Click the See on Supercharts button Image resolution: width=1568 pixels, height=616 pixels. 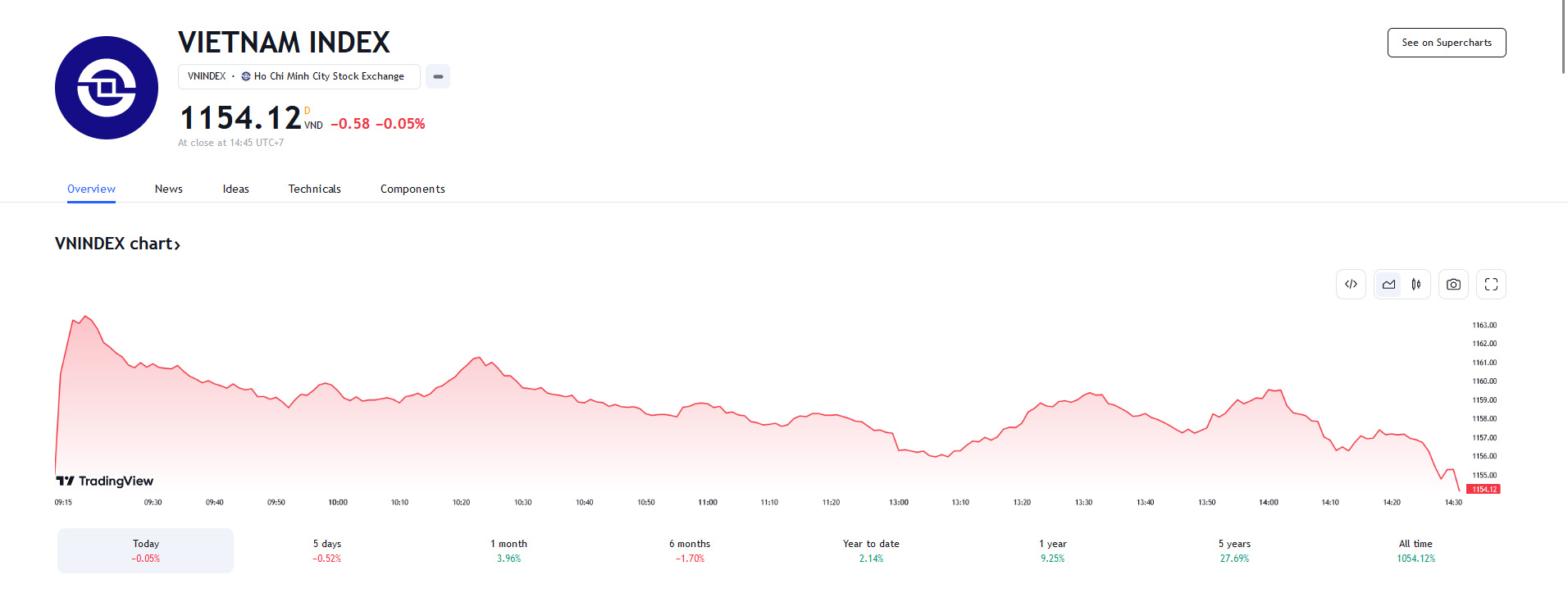[x=1446, y=43]
